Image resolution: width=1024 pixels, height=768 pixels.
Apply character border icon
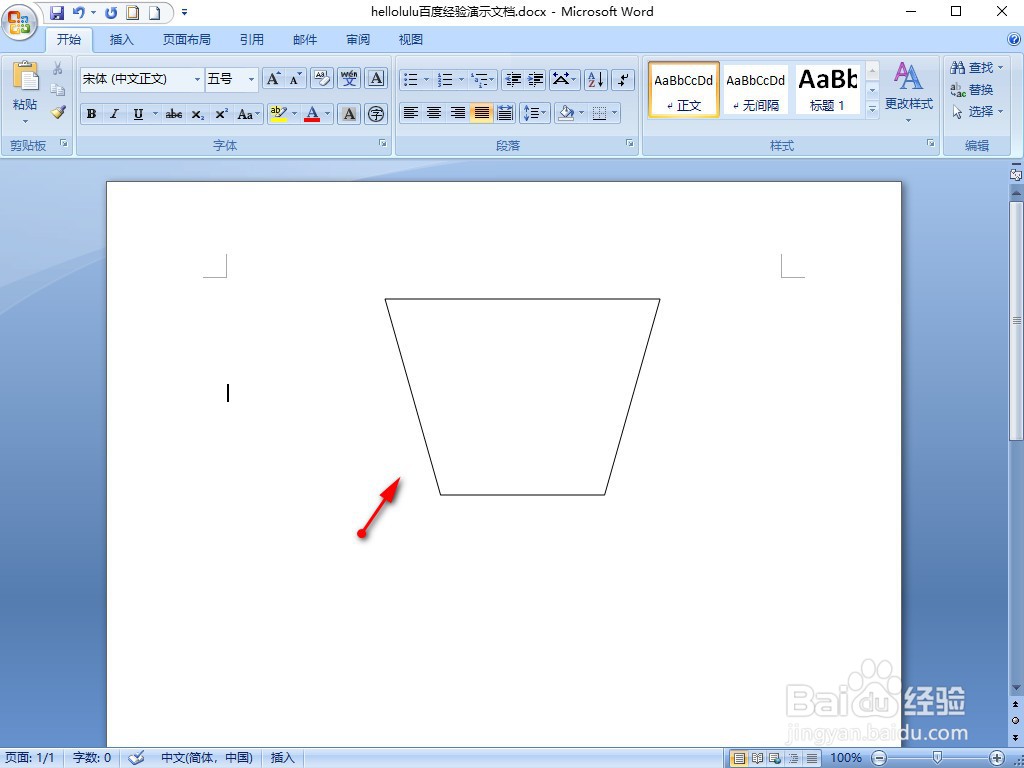376,79
